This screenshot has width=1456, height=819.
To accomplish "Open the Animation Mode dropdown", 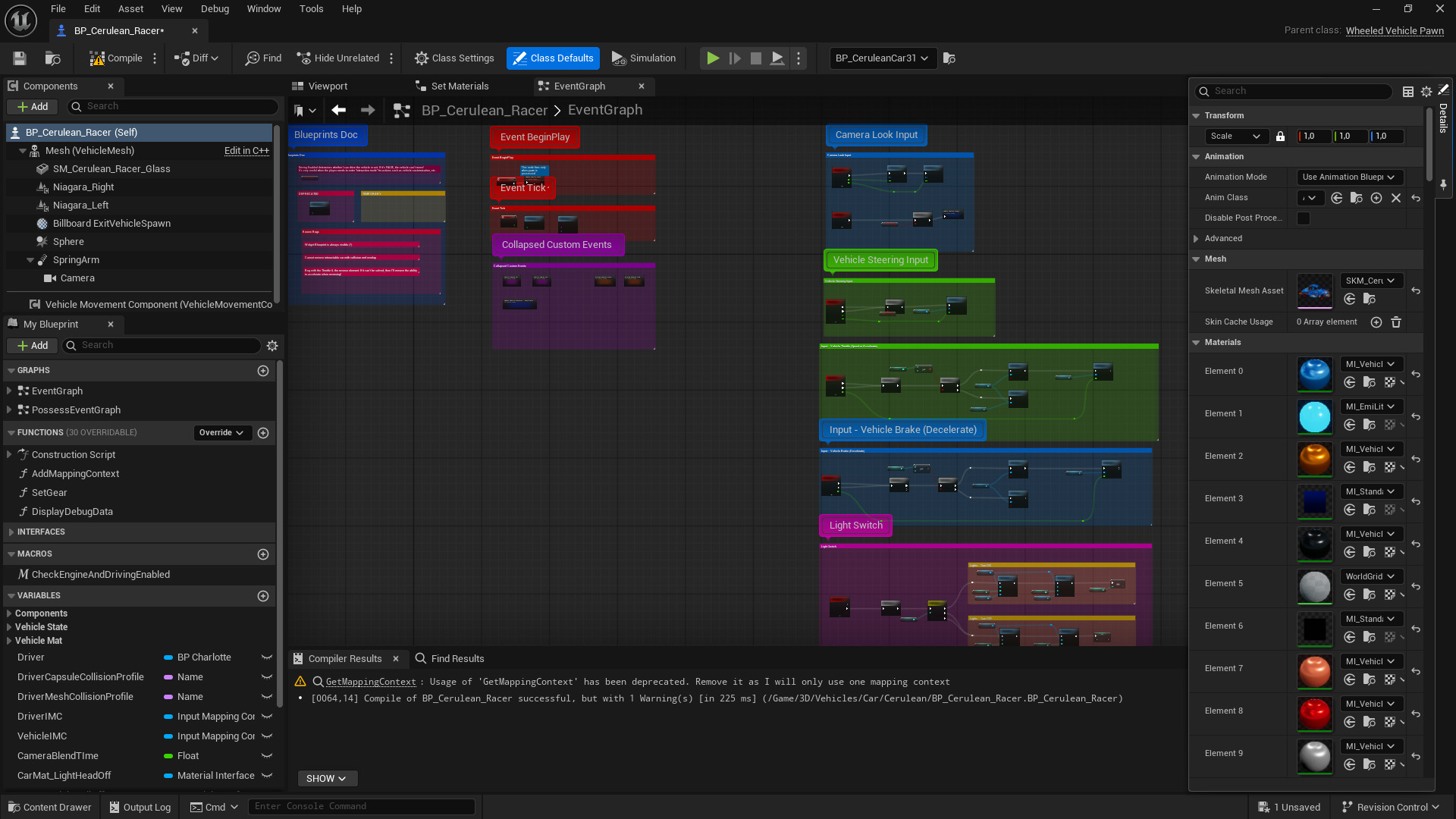I will coord(1349,177).
